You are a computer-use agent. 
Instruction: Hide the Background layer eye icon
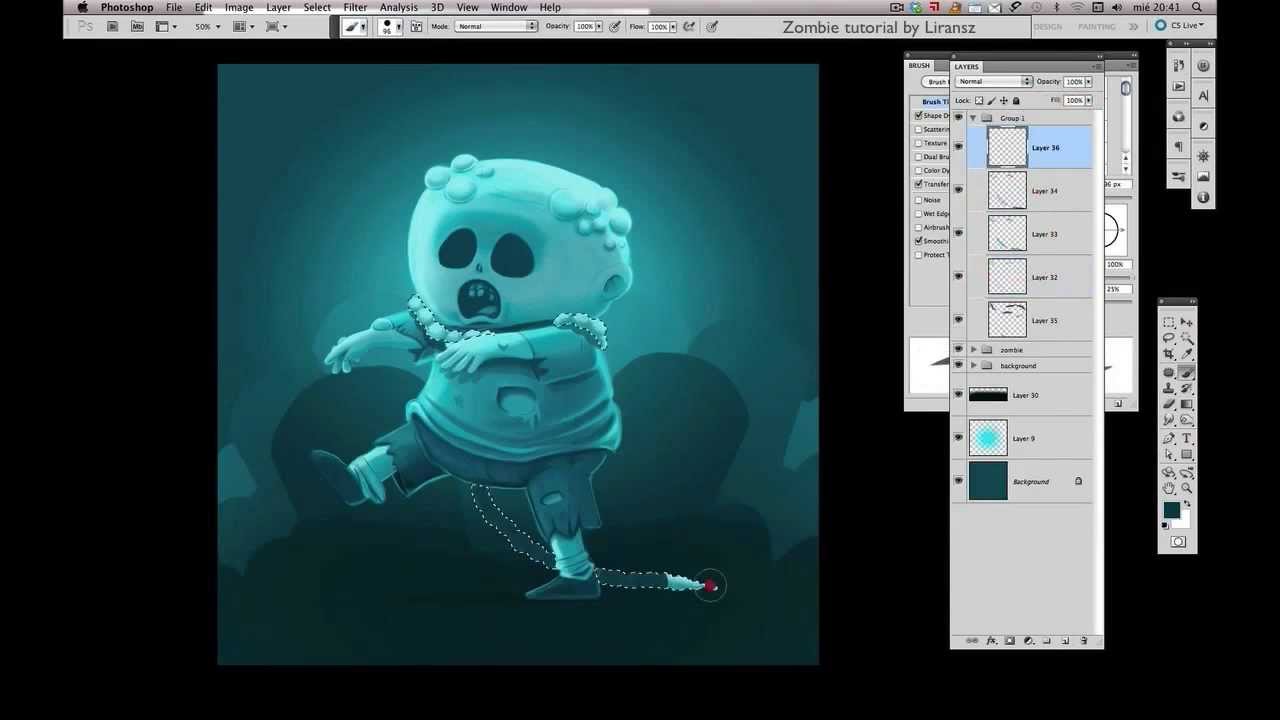pyautogui.click(x=958, y=481)
